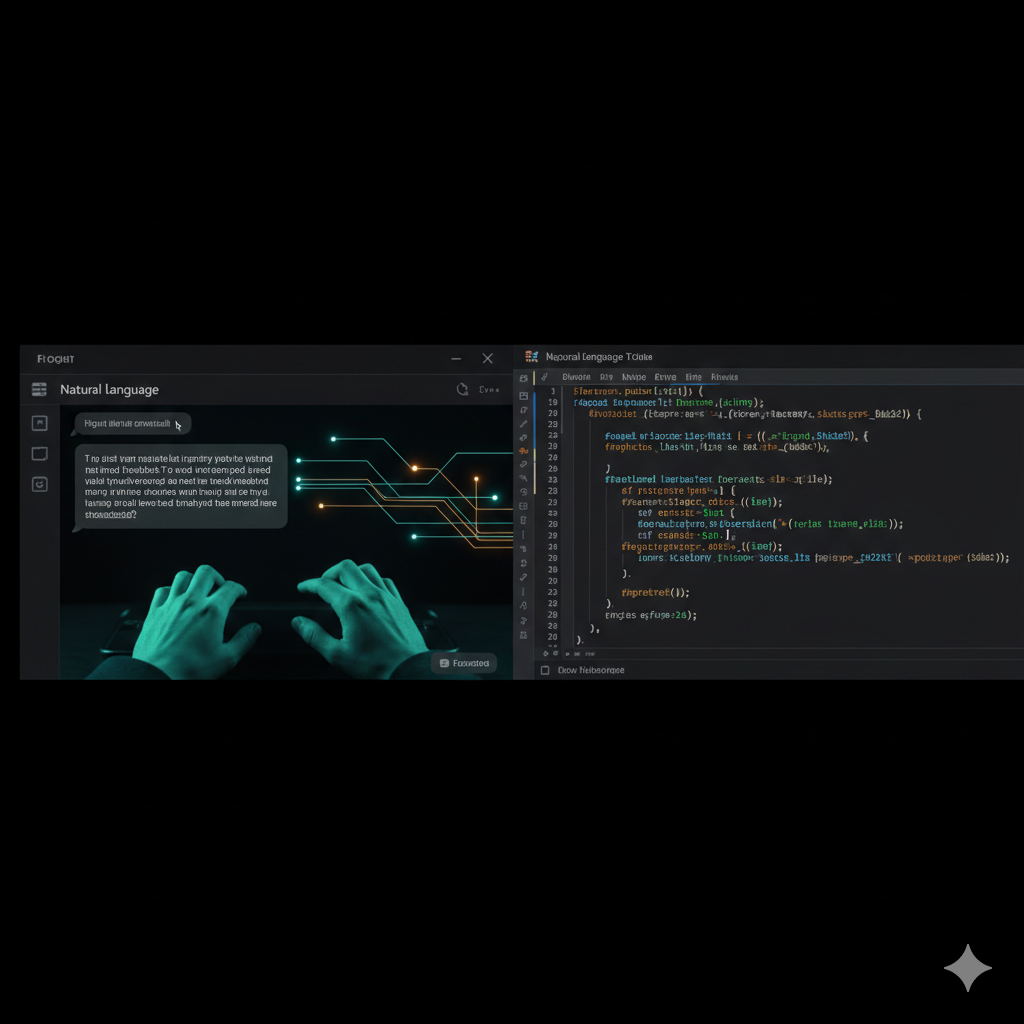Image resolution: width=1024 pixels, height=1024 pixels.
Task: Toggle the paperclip icon on the editor tab bar
Action: coord(544,377)
